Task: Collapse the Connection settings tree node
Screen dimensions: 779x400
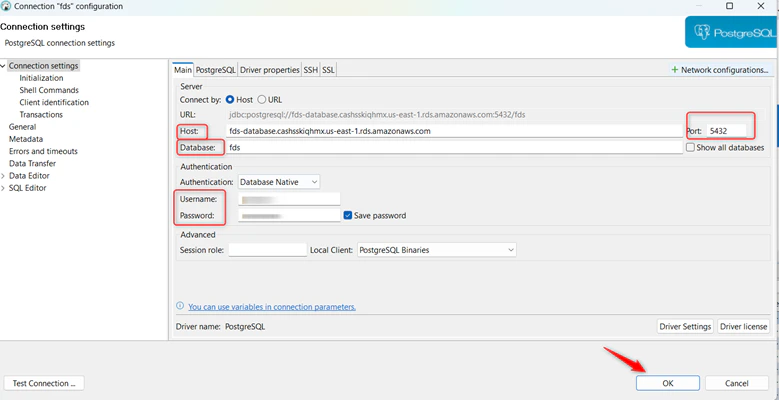Action: click(x=3, y=66)
